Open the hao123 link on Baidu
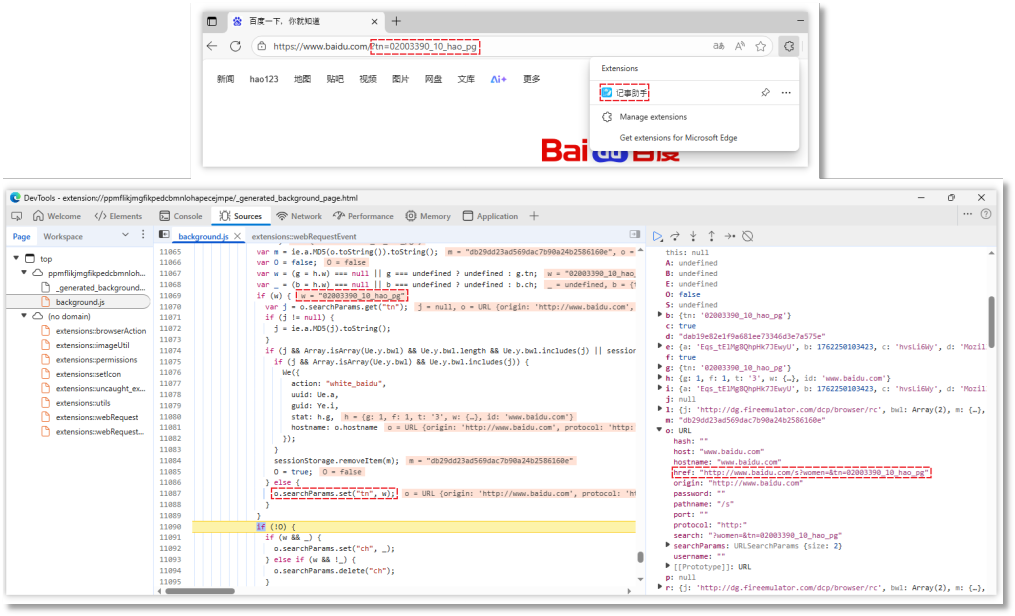 click(x=264, y=79)
